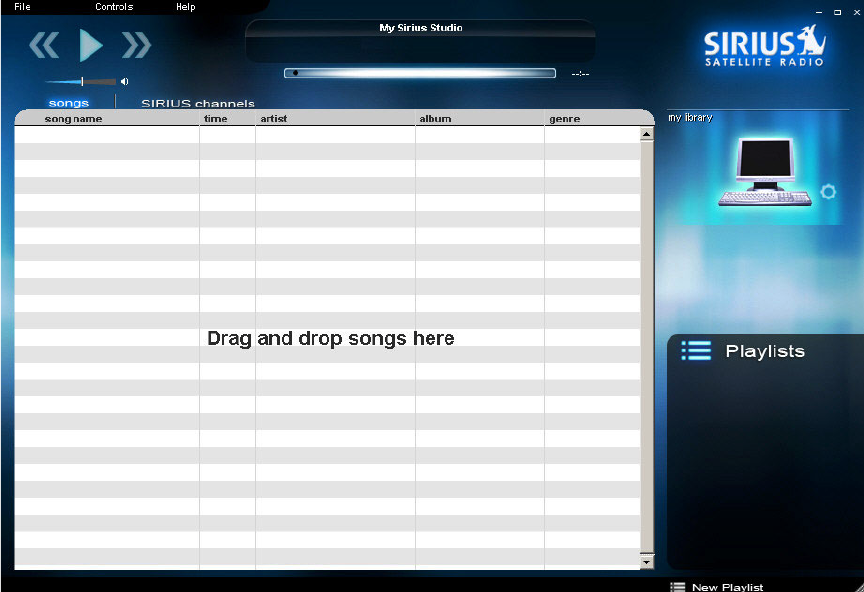Open the Controls menu
The image size is (864, 592).
[x=114, y=7]
